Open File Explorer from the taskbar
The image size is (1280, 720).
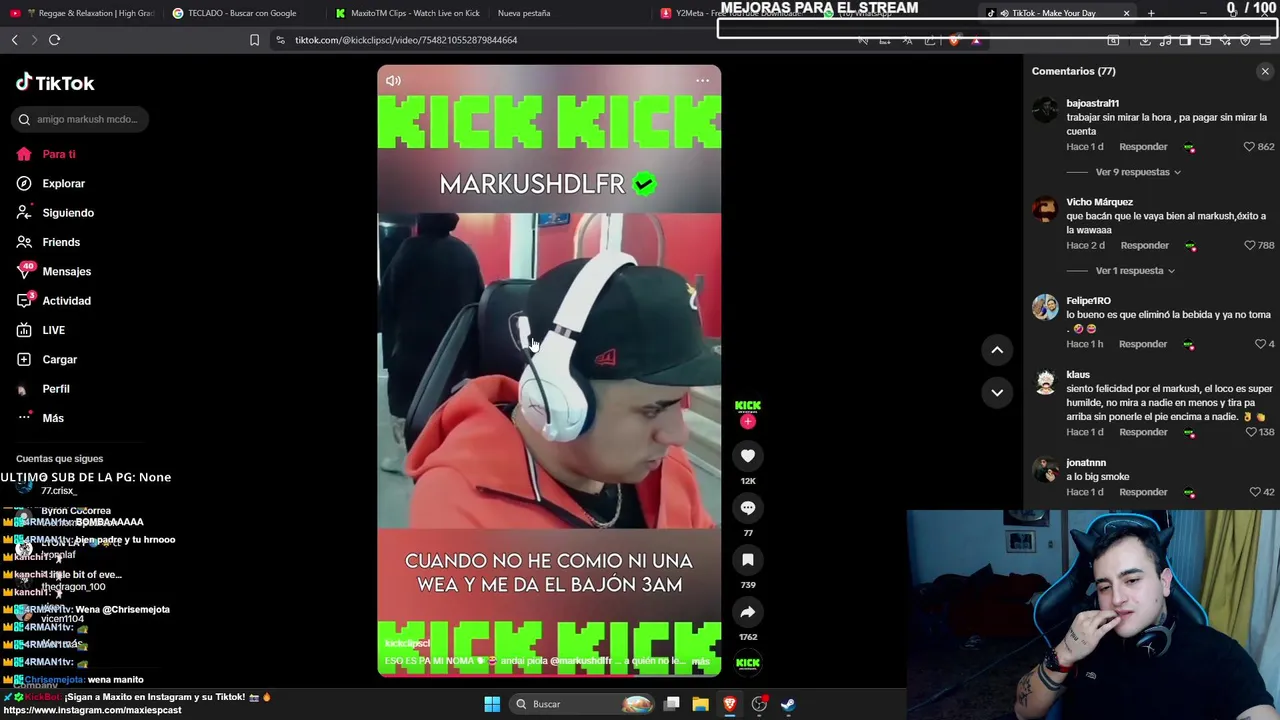coord(700,704)
